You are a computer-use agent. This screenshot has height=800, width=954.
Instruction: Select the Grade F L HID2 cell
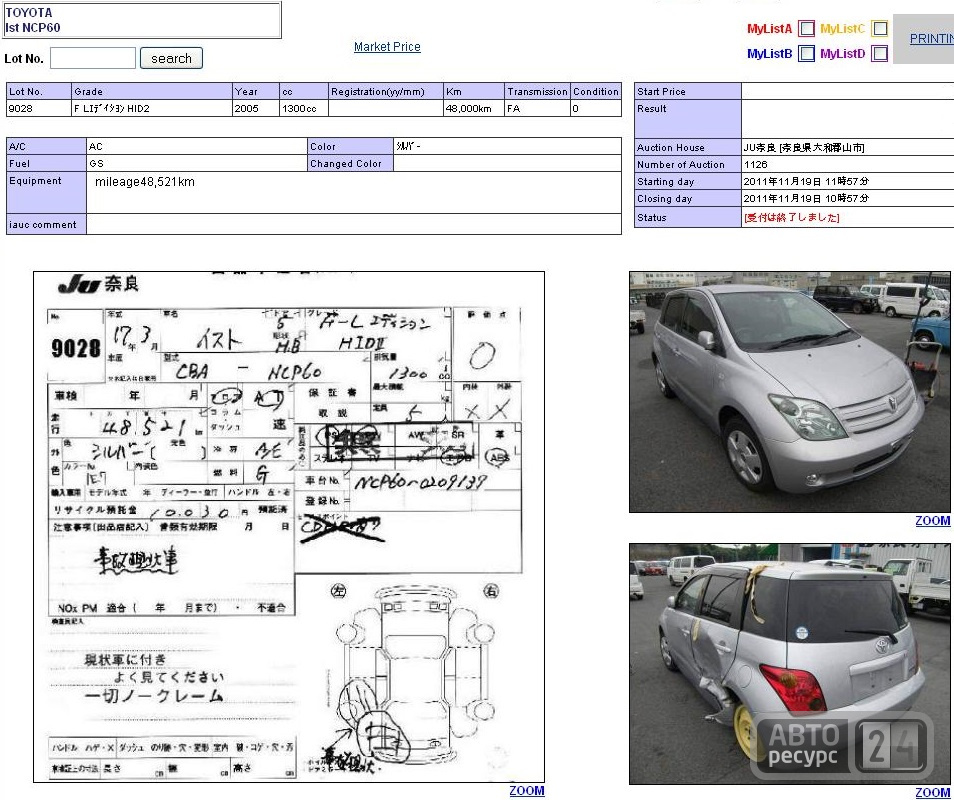pyautogui.click(x=152, y=108)
